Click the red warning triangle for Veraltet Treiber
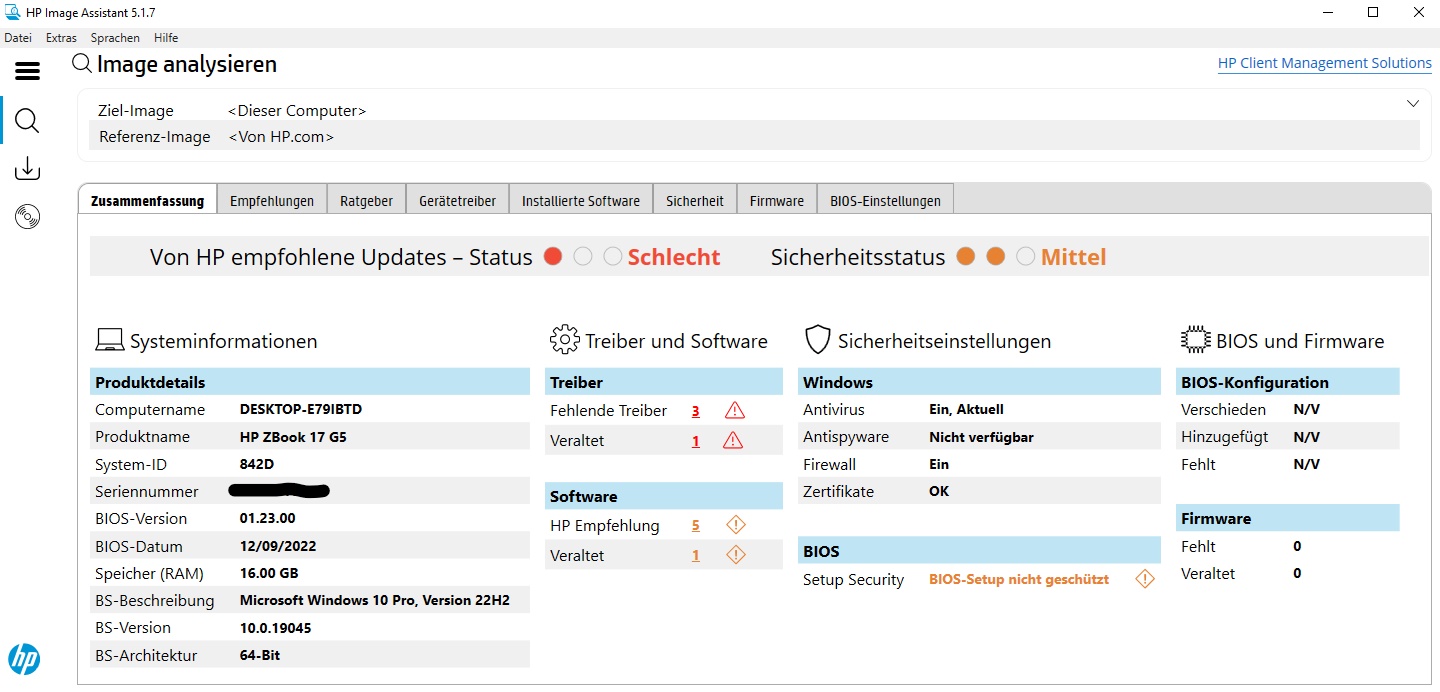 point(733,440)
